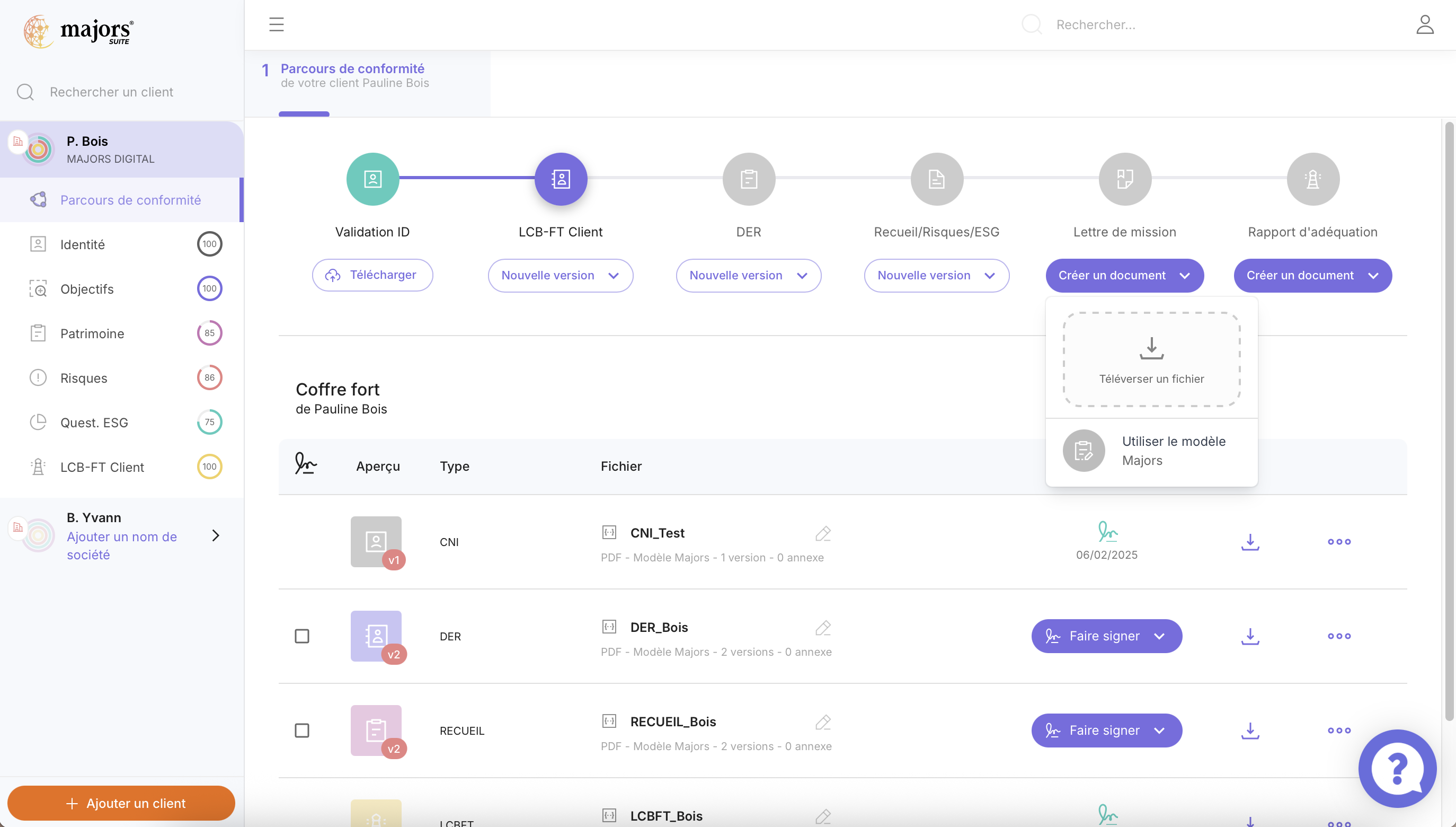Check the RECUEIL_Bois row checkbox

(302, 731)
